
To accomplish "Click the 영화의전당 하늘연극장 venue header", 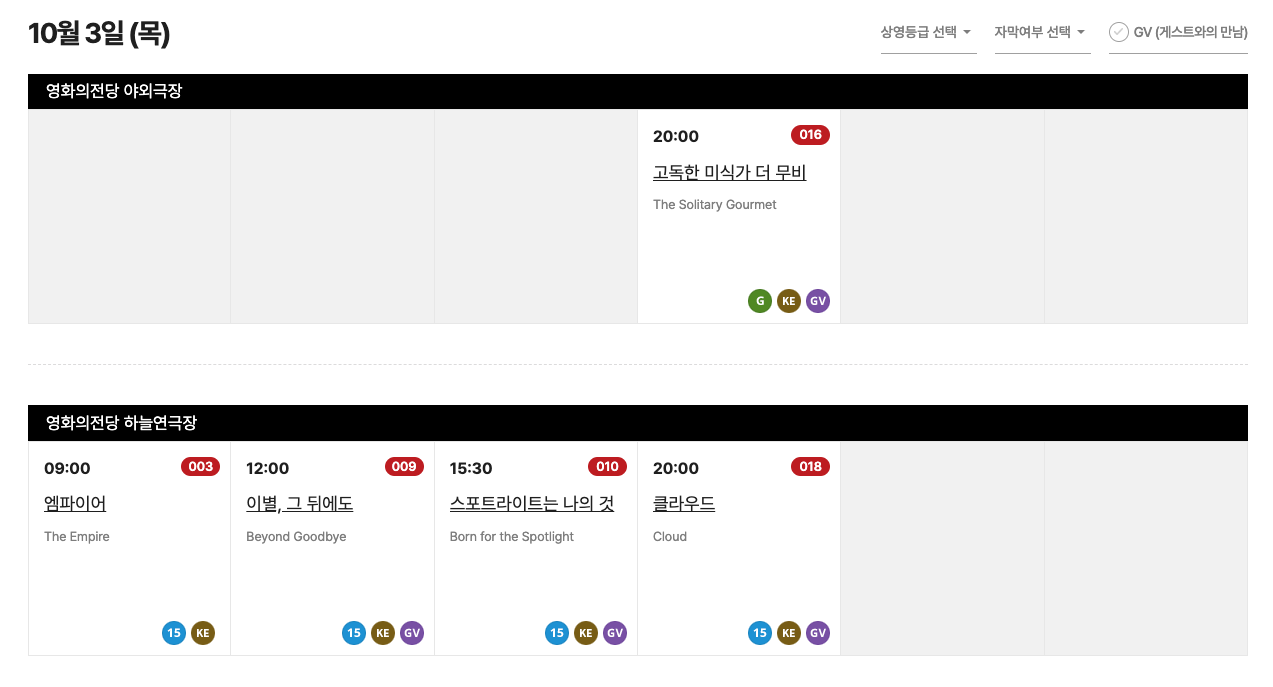I will point(638,423).
